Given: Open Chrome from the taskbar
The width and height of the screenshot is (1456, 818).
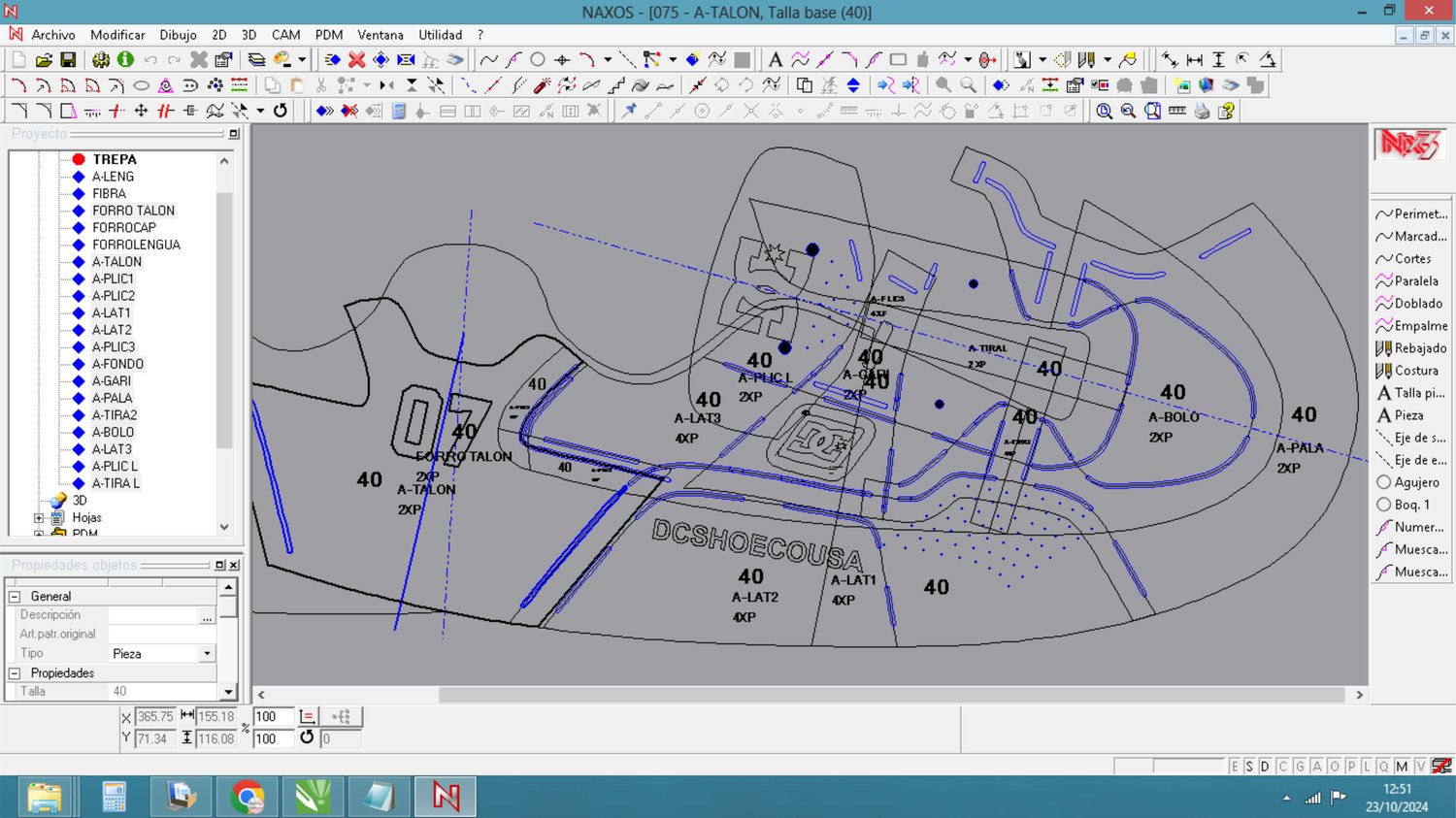Looking at the screenshot, I should coord(248,798).
